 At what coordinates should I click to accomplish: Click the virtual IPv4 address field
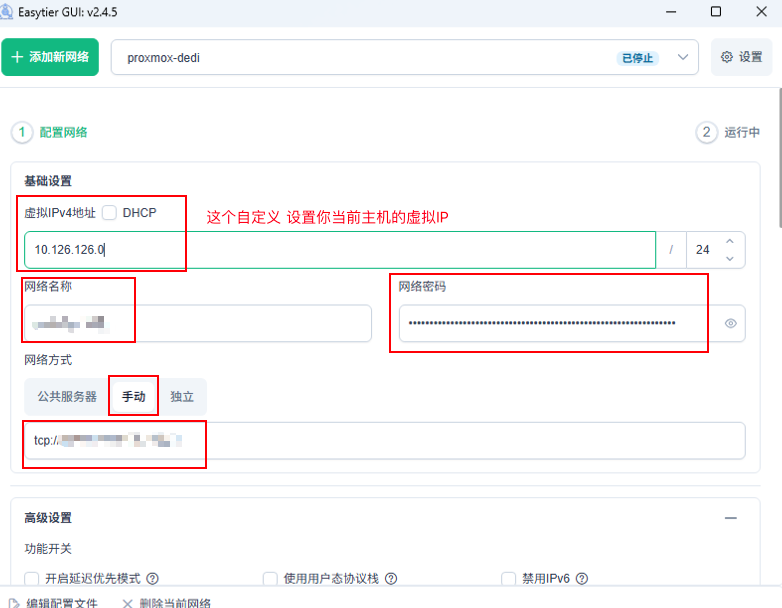click(x=339, y=250)
